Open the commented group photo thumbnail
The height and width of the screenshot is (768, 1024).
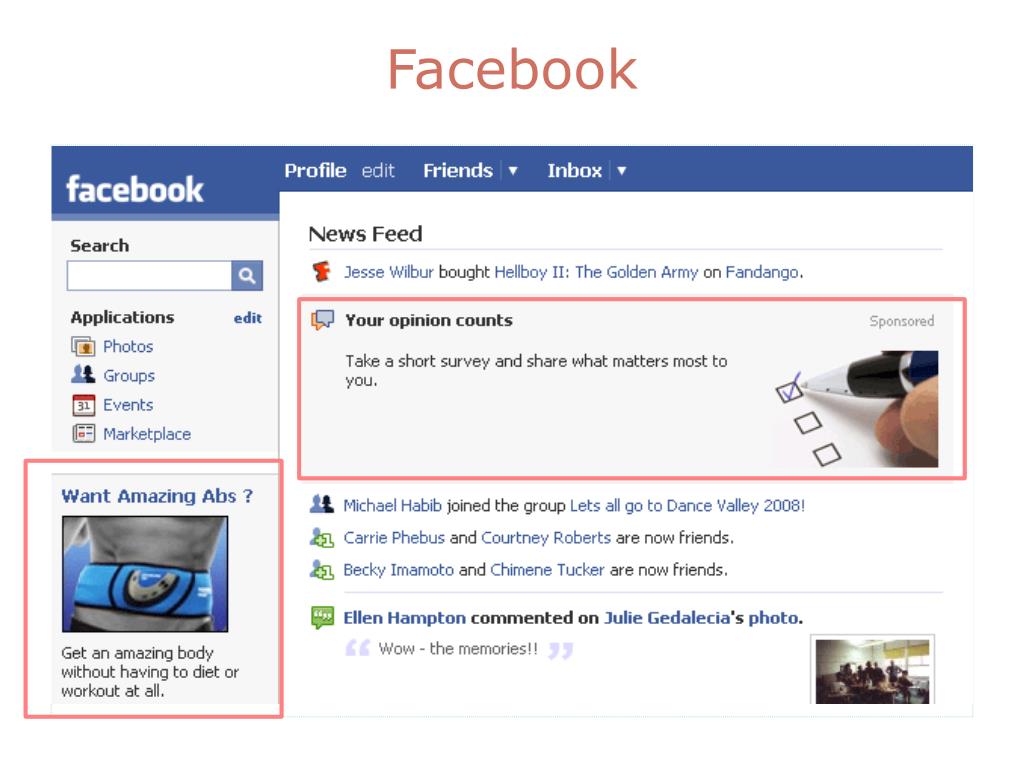point(872,671)
